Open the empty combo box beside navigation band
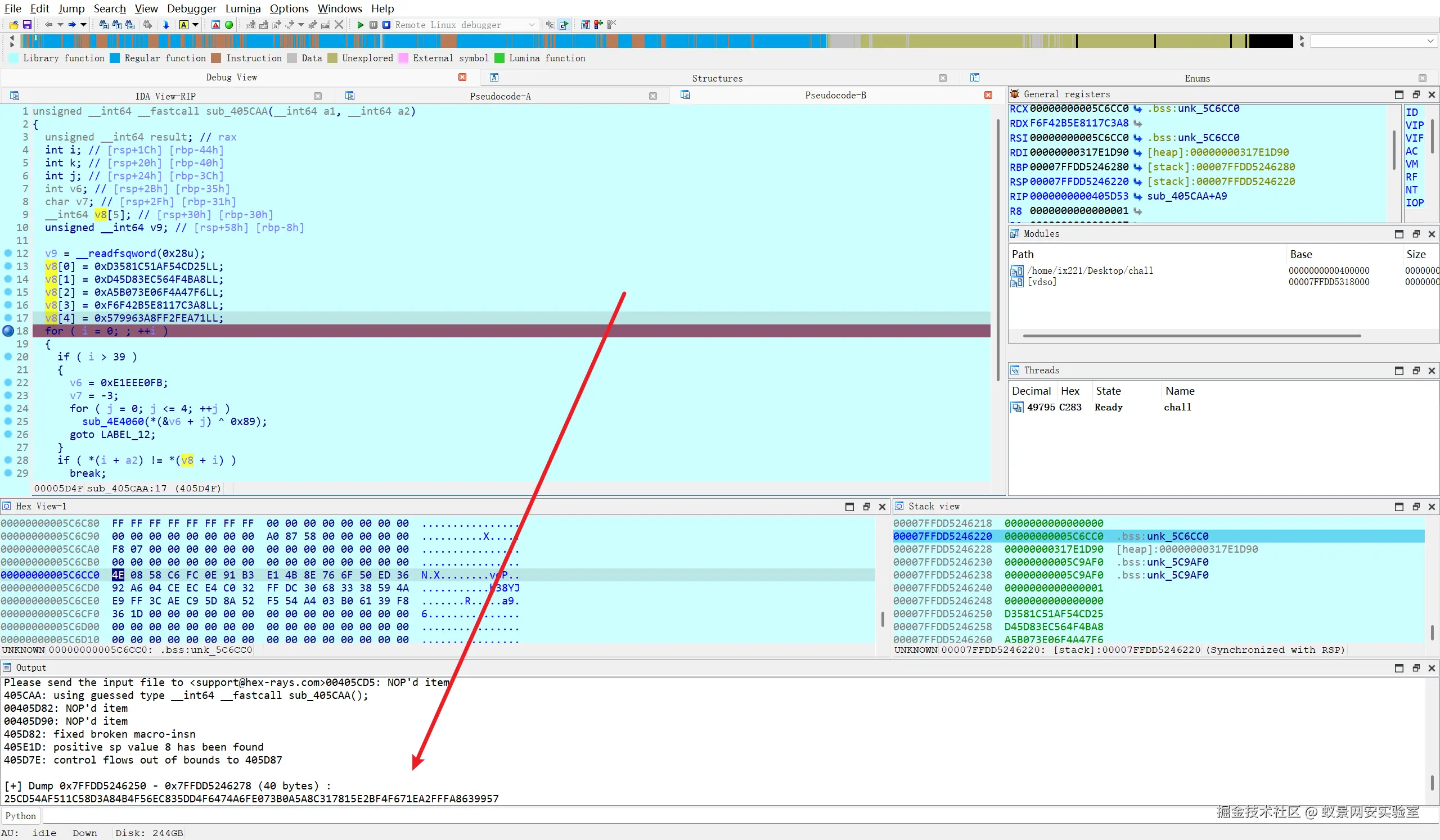Viewport: 1440px width, 840px height. [1430, 41]
